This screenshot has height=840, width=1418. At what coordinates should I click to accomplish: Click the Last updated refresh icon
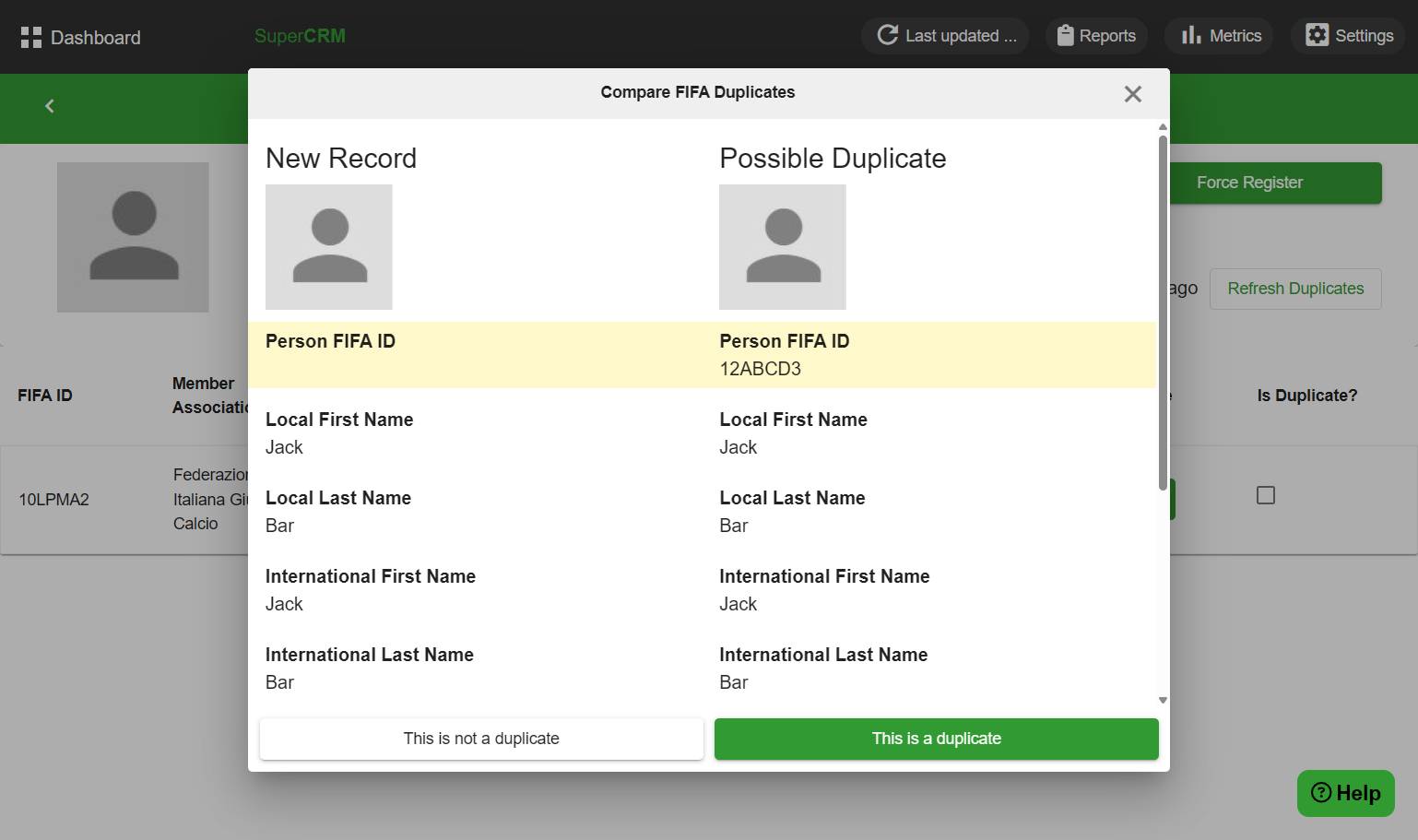(x=888, y=35)
